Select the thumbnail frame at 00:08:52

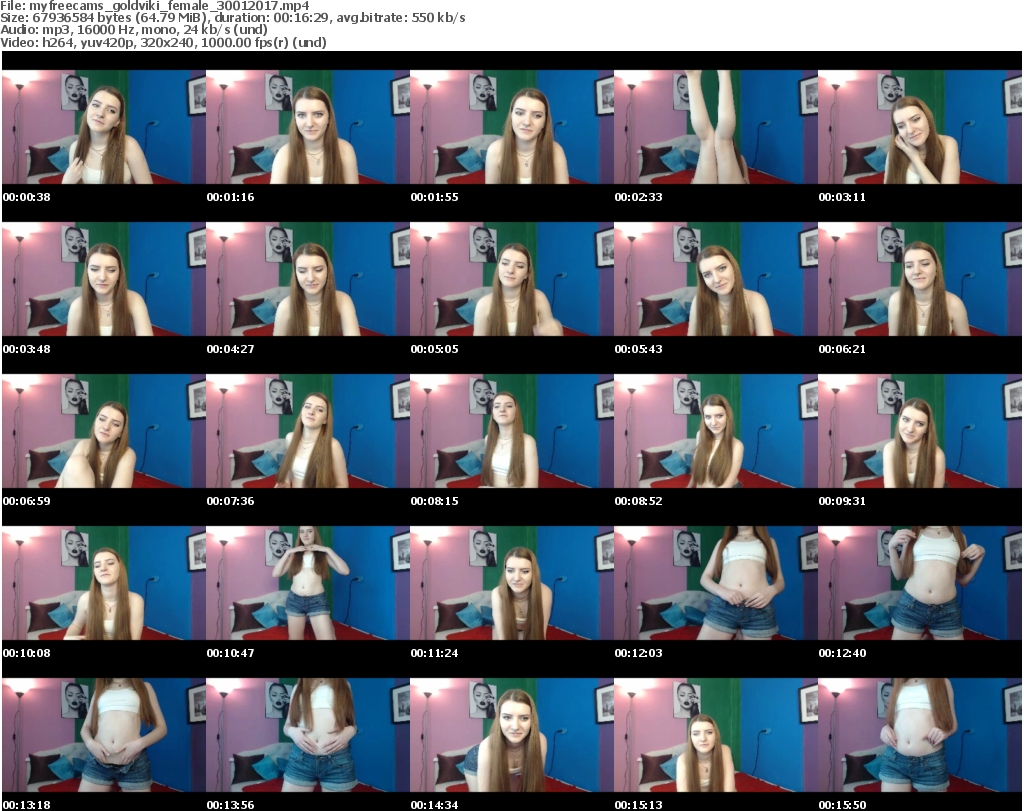tap(716, 431)
